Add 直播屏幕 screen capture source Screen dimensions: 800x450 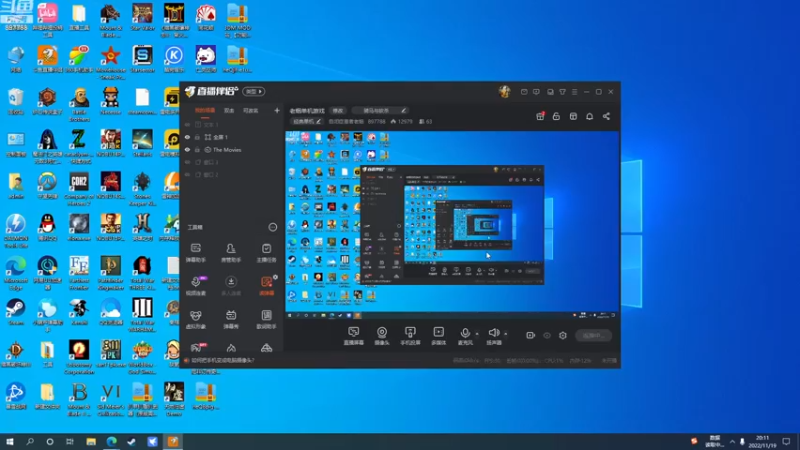click(354, 336)
